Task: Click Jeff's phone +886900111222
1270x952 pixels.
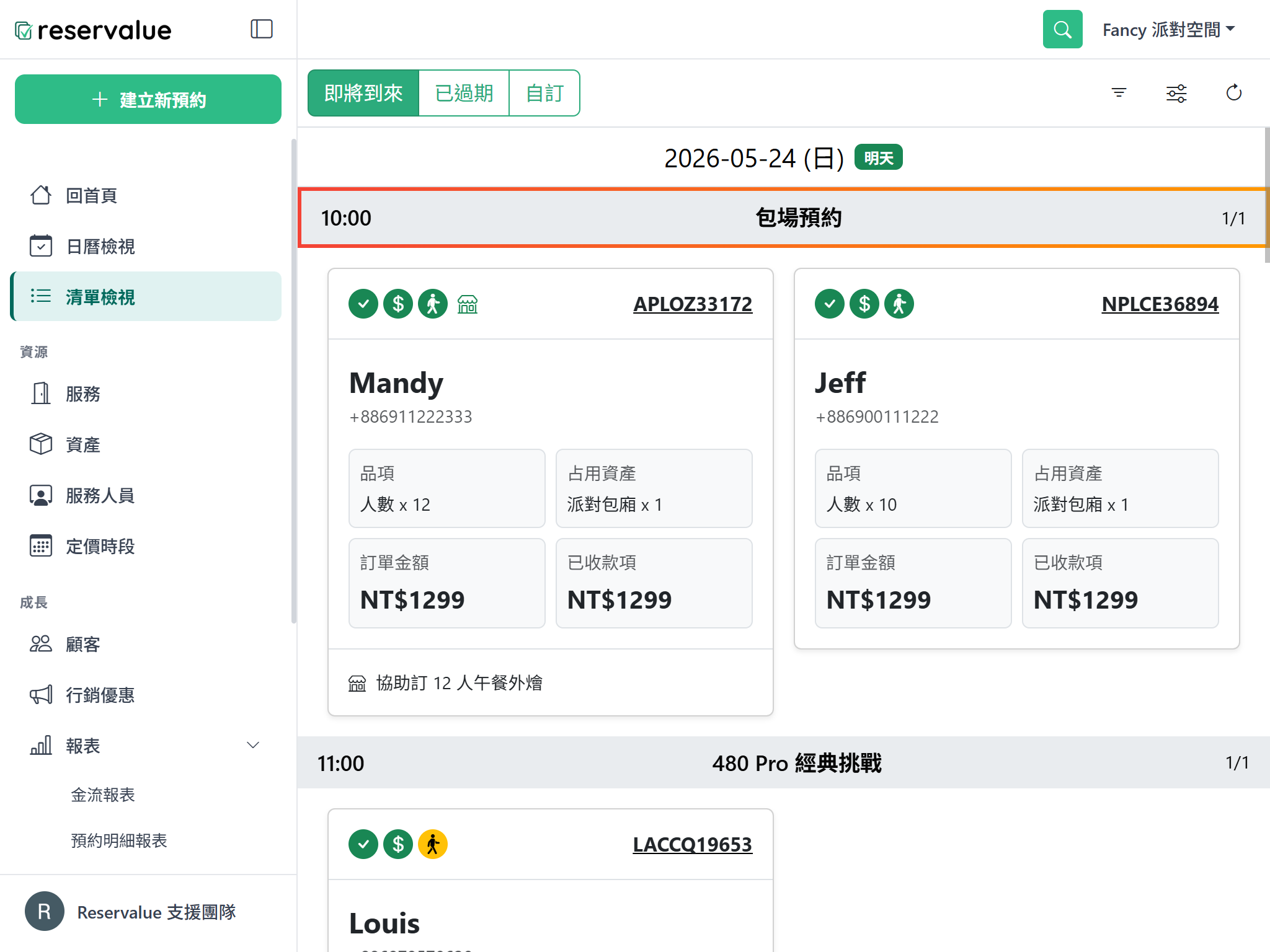Action: click(x=877, y=416)
